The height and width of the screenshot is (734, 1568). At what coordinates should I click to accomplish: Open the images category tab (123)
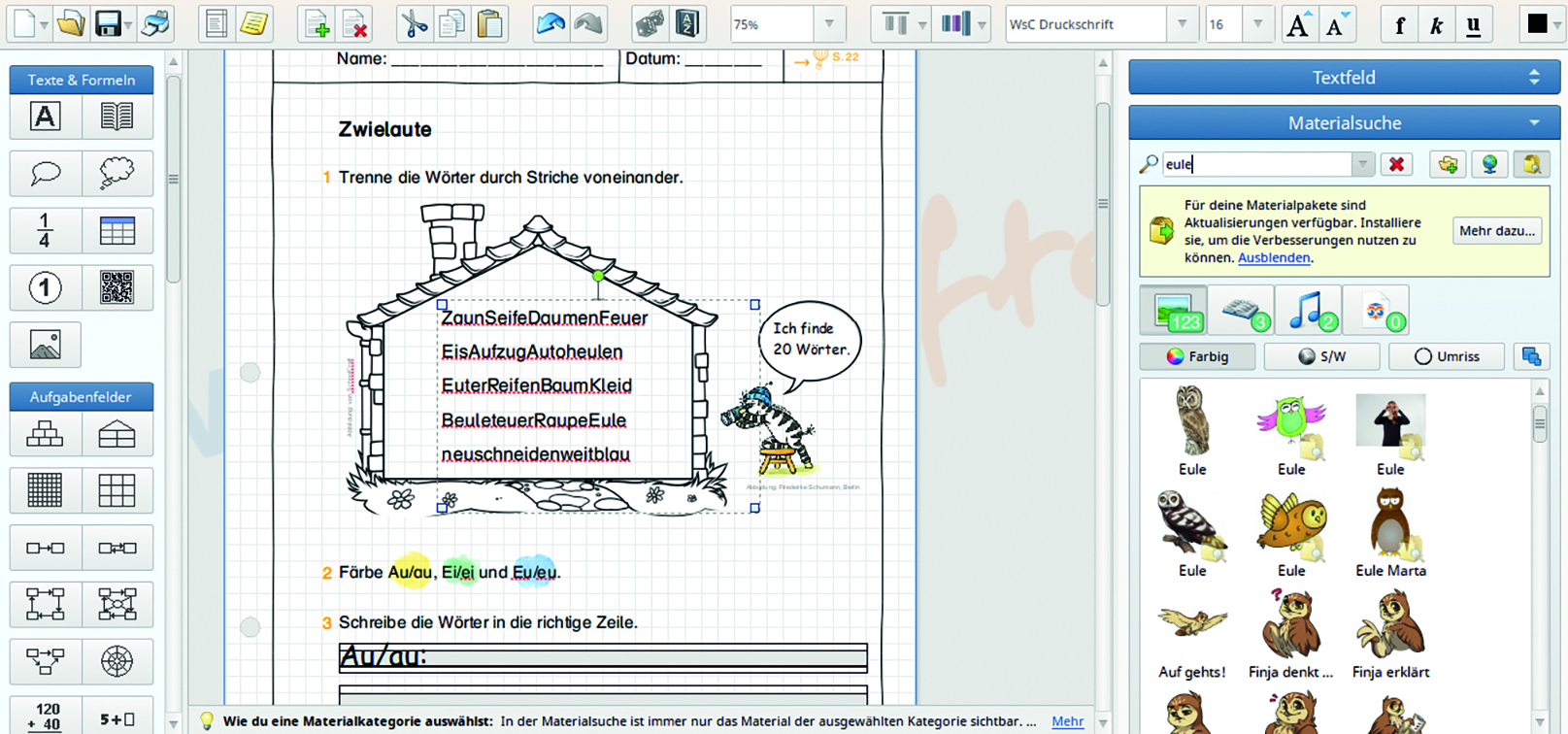[x=1173, y=311]
